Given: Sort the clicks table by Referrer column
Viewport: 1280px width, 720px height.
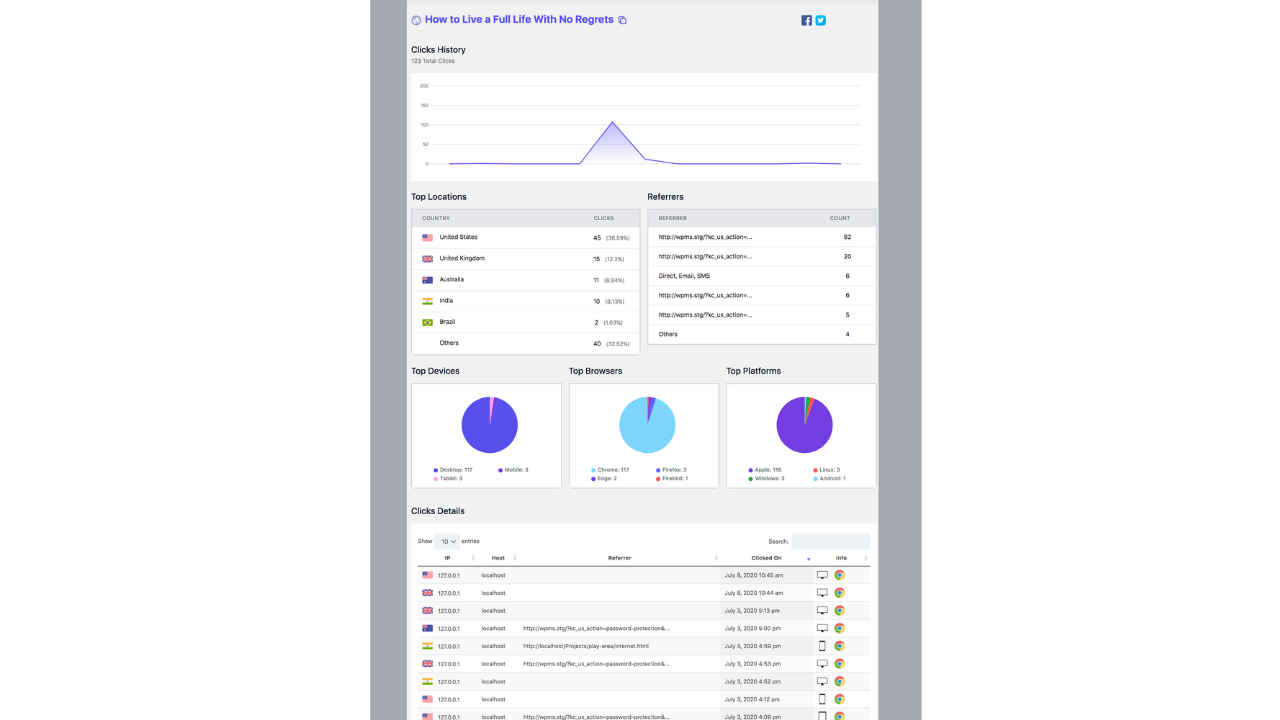Looking at the screenshot, I should (x=620, y=558).
